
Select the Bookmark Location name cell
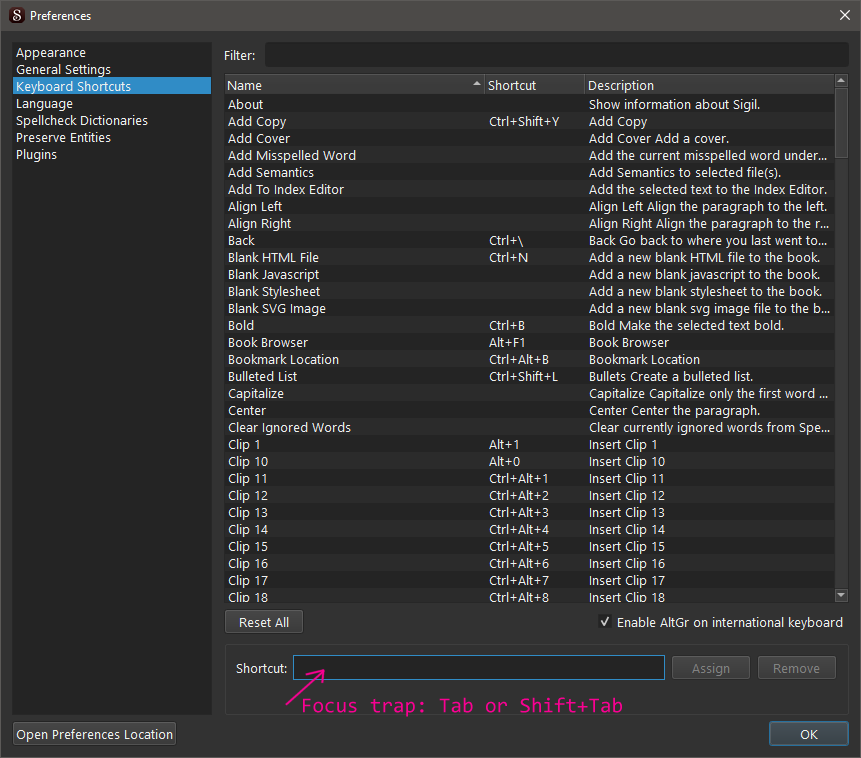click(355, 360)
